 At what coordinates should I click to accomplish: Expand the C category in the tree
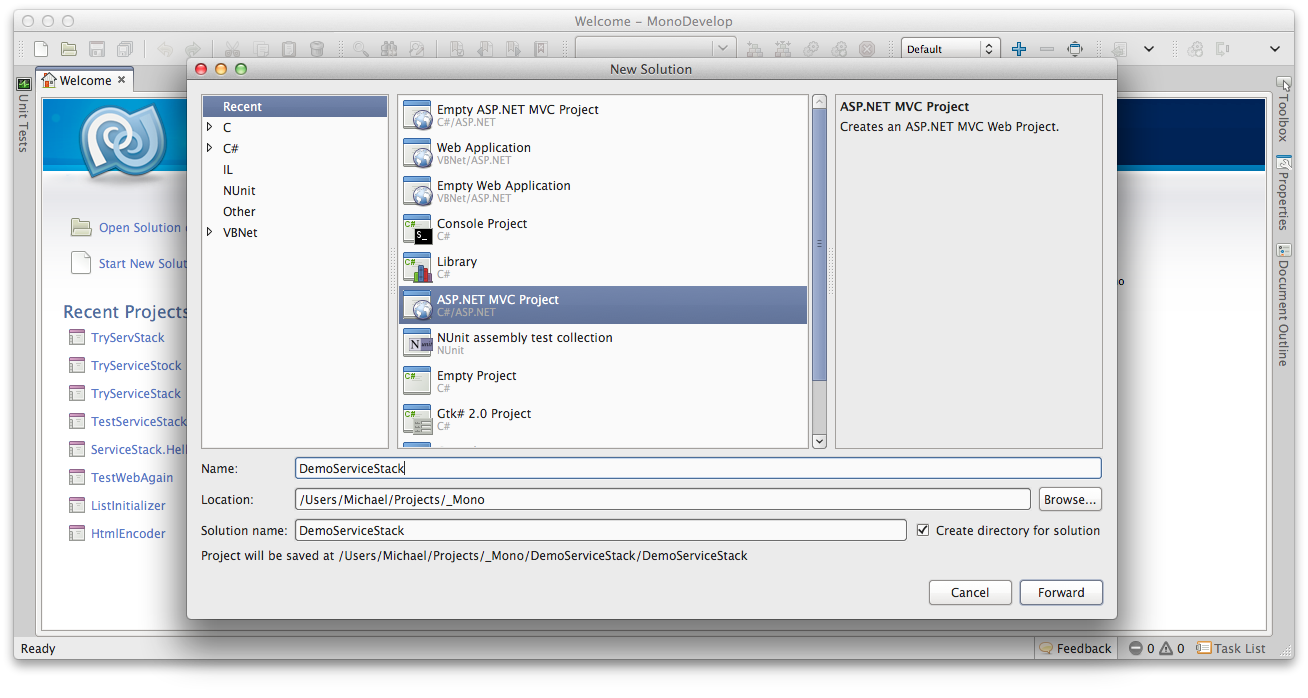click(x=209, y=127)
